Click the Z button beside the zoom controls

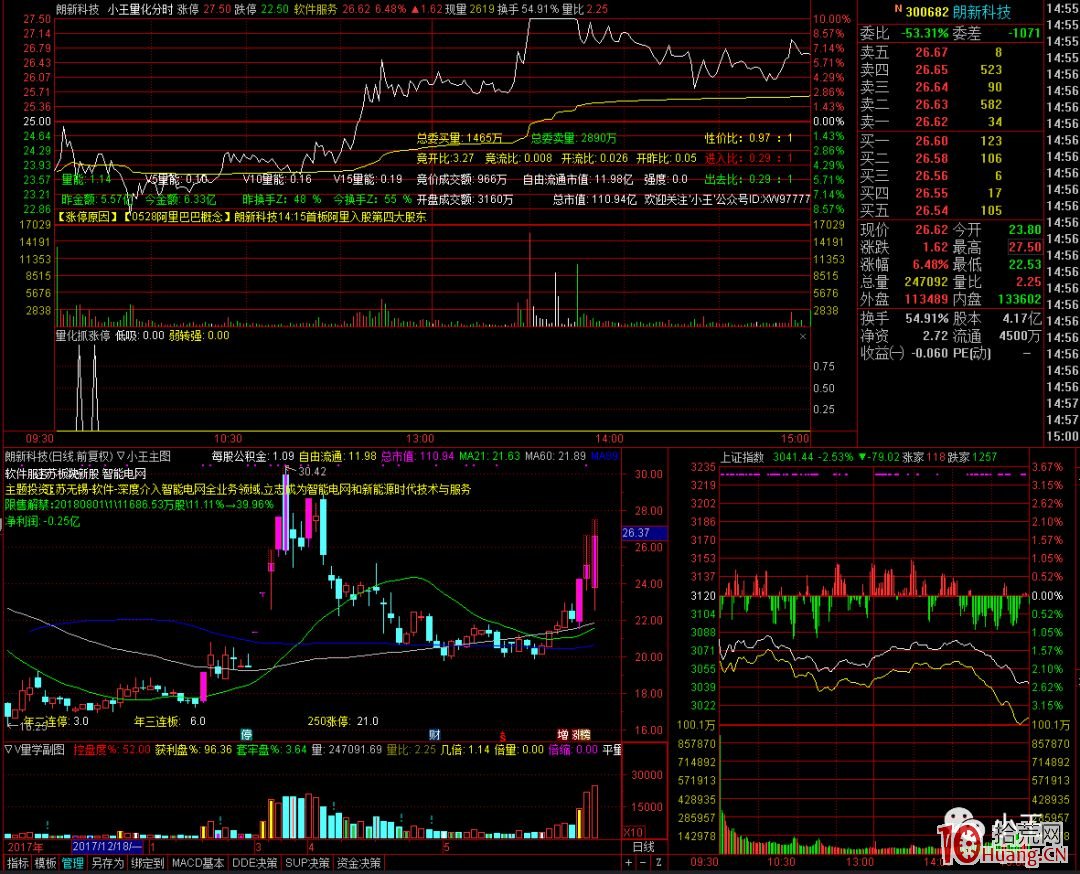pos(658,863)
